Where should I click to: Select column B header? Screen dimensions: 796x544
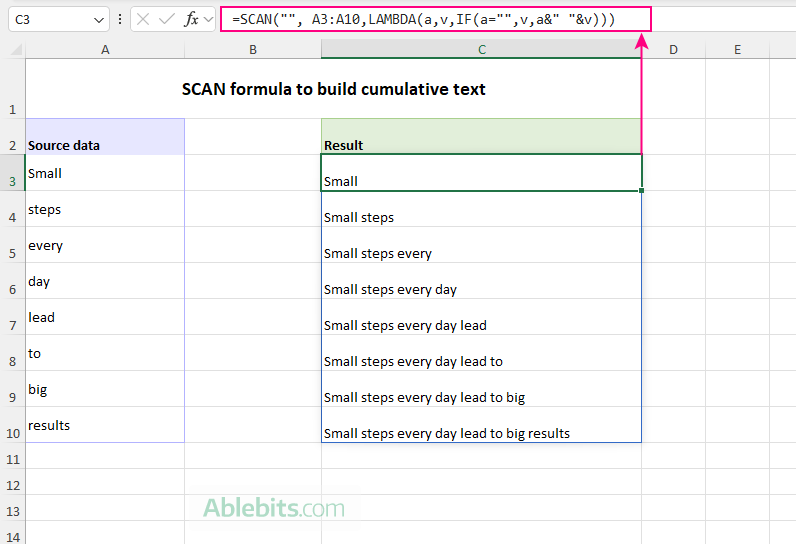pyautogui.click(x=253, y=50)
